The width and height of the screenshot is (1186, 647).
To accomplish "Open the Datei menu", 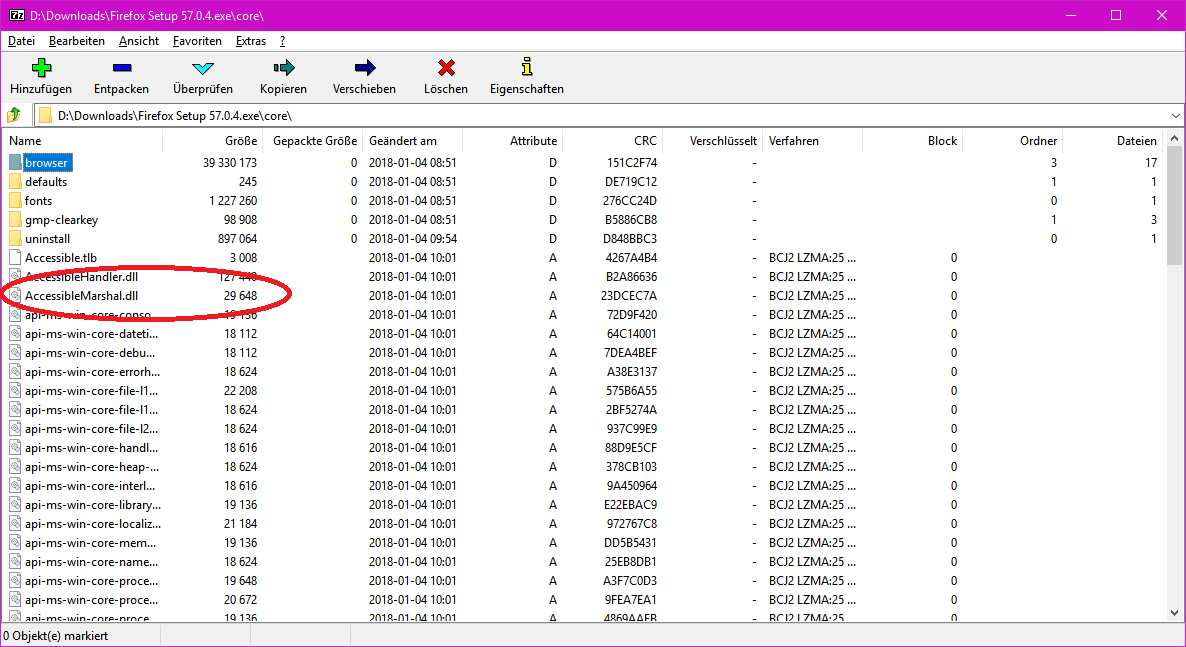I will tap(21, 41).
